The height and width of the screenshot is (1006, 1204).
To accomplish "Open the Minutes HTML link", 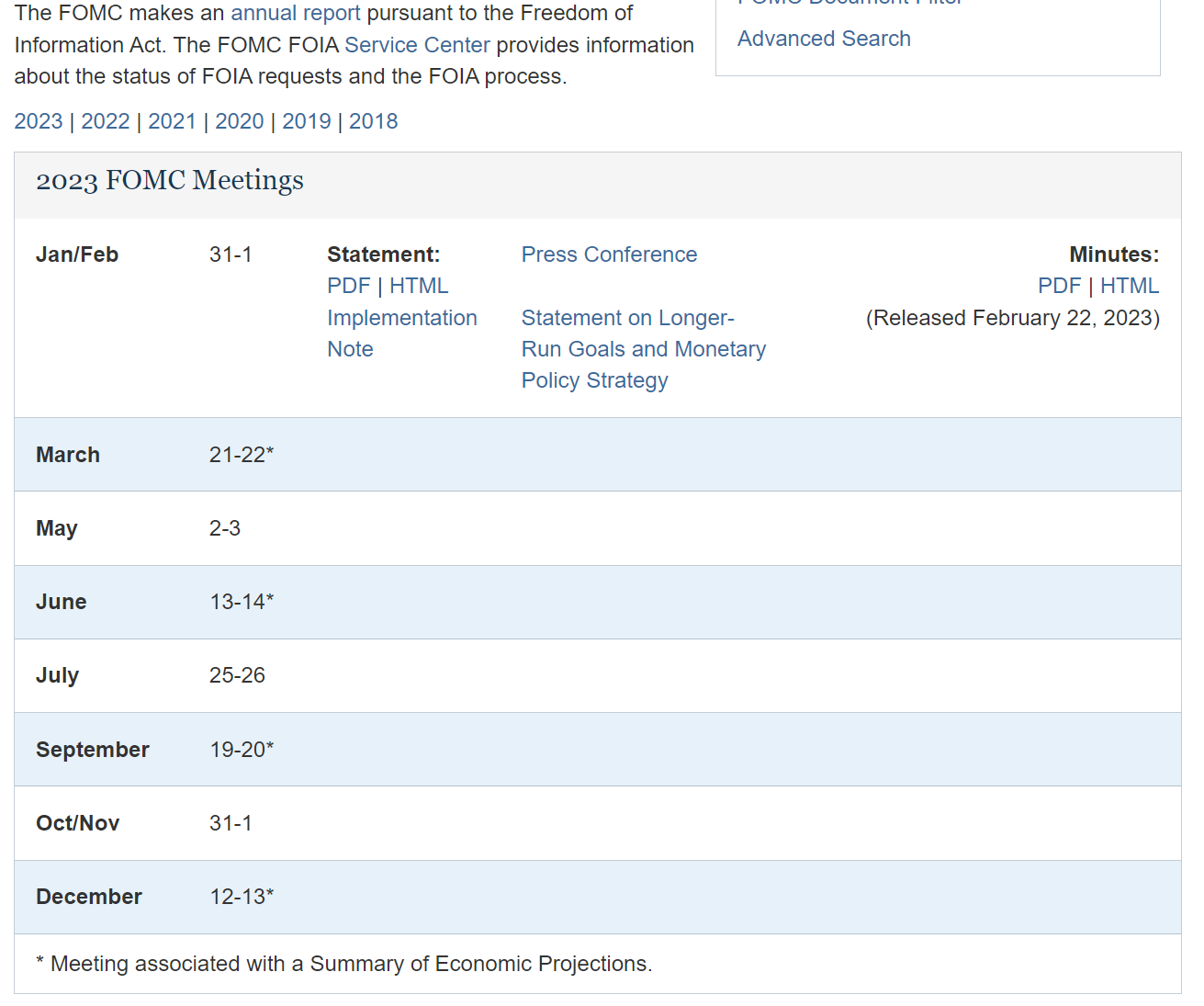I will (1130, 286).
